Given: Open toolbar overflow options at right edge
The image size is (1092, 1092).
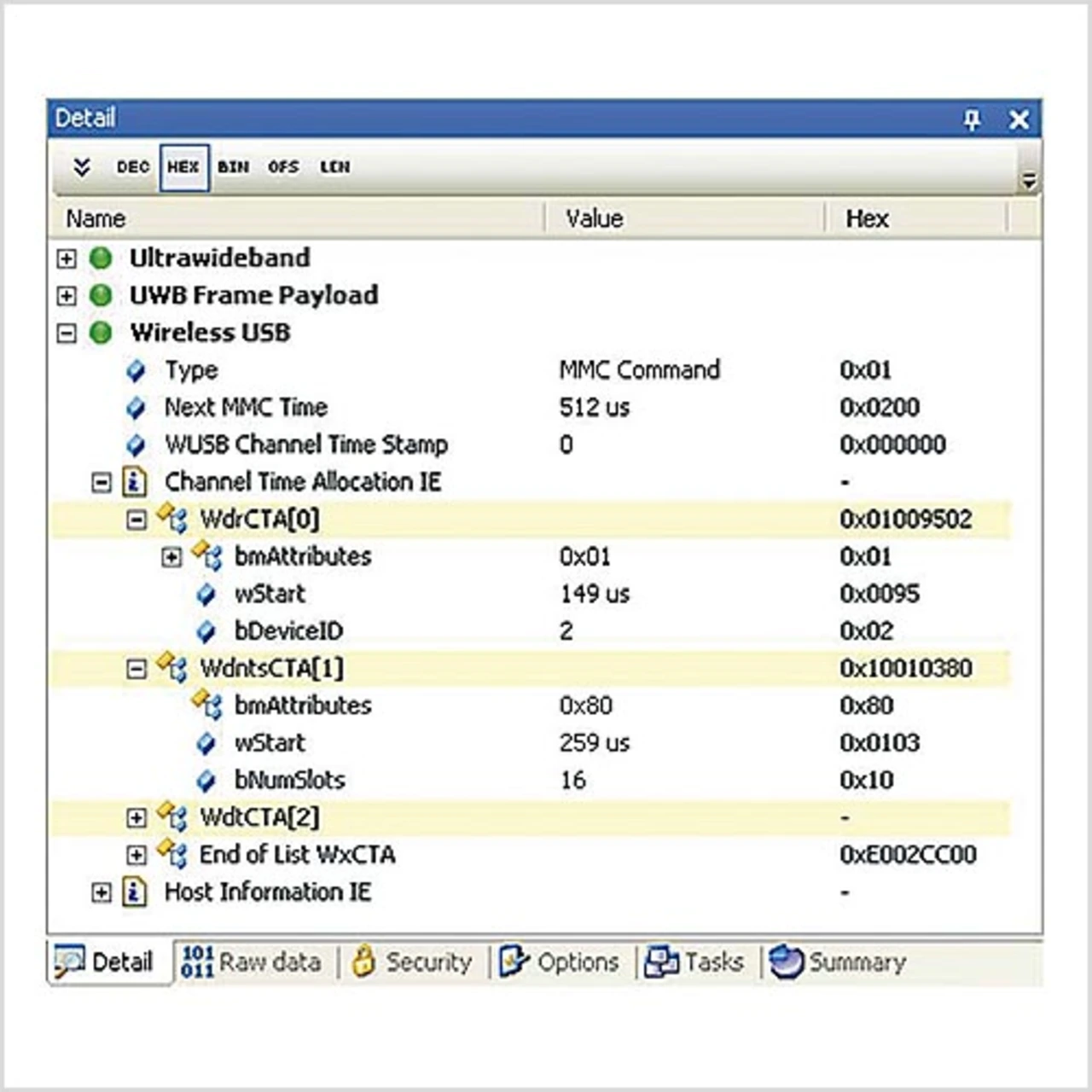Looking at the screenshot, I should tap(1029, 180).
